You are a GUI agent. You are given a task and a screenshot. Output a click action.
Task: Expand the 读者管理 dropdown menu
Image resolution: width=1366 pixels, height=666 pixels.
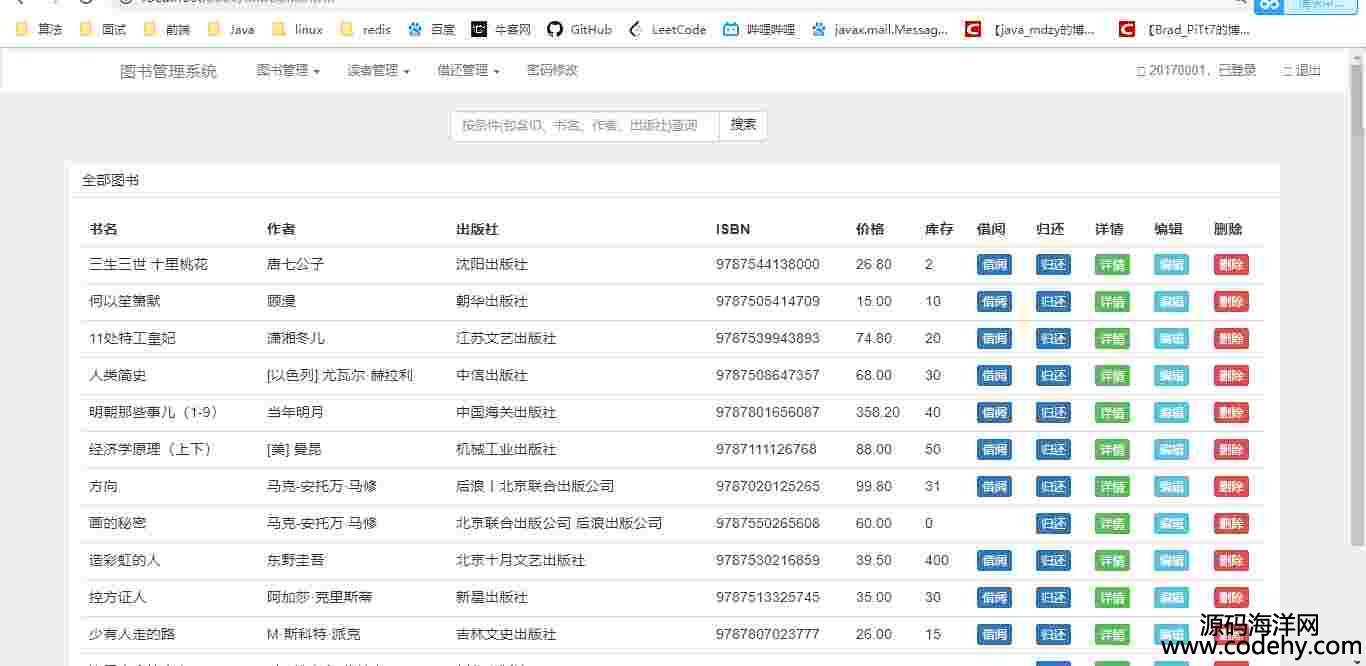(378, 70)
